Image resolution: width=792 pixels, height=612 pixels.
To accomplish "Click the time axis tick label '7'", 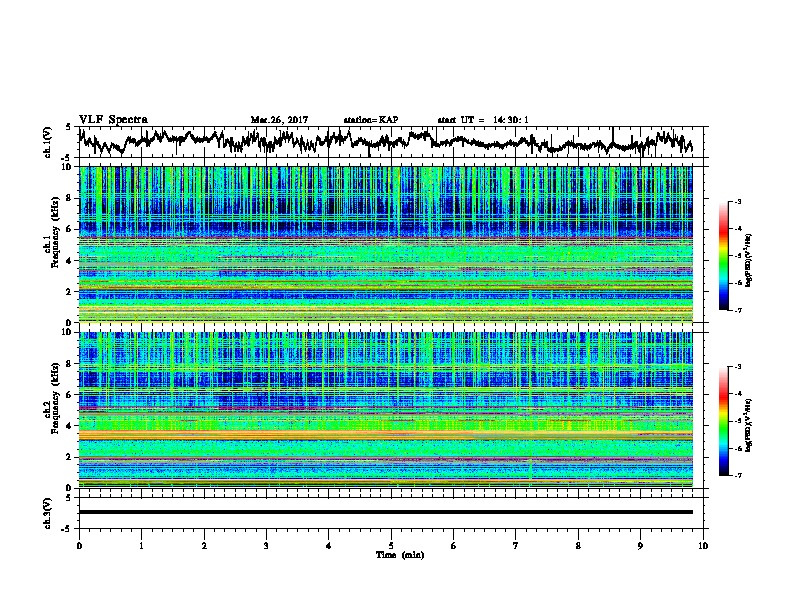I will click(516, 546).
